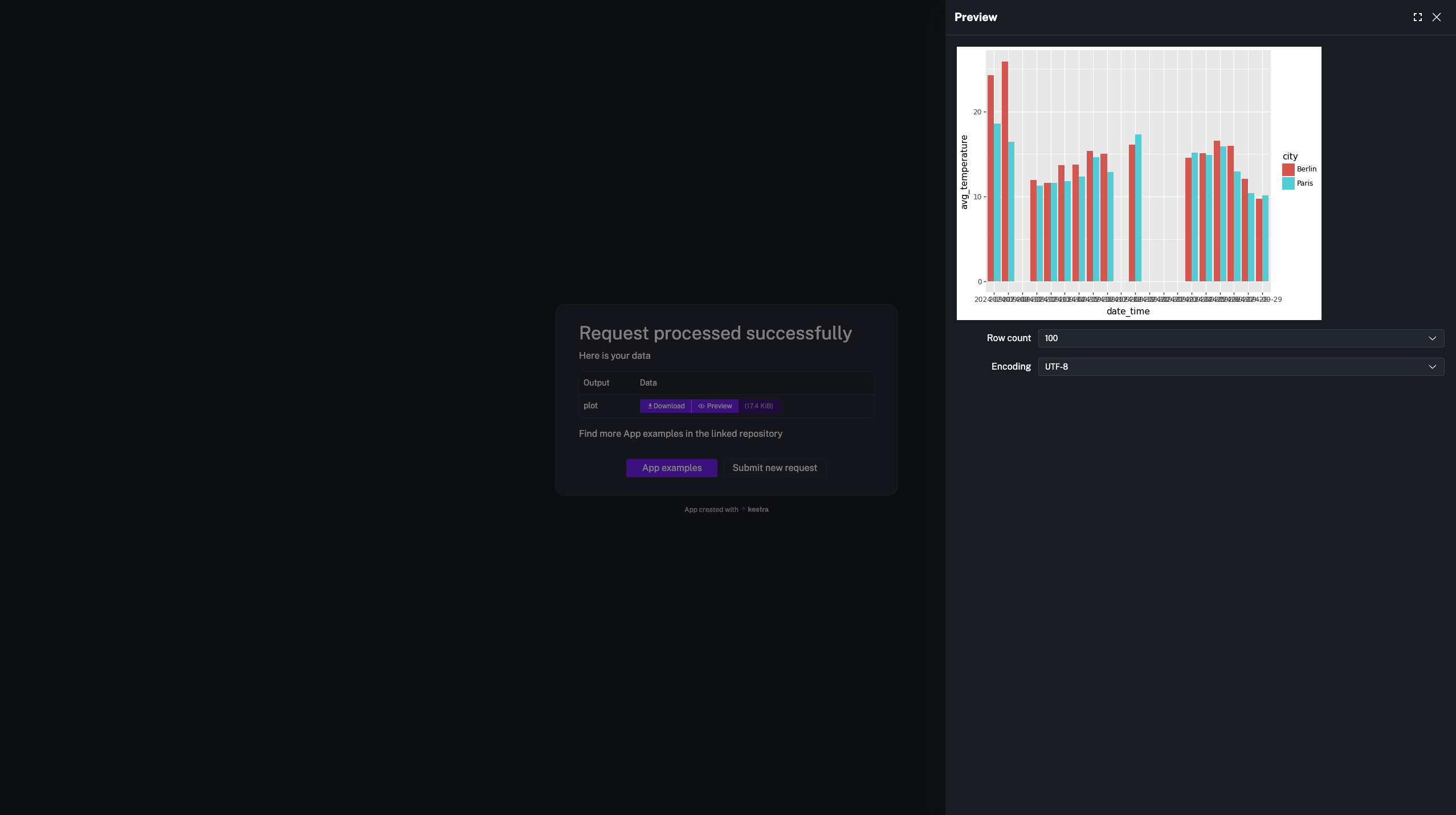Close the Preview panel with the X
Screen dimensions: 1456x815
1437,17
